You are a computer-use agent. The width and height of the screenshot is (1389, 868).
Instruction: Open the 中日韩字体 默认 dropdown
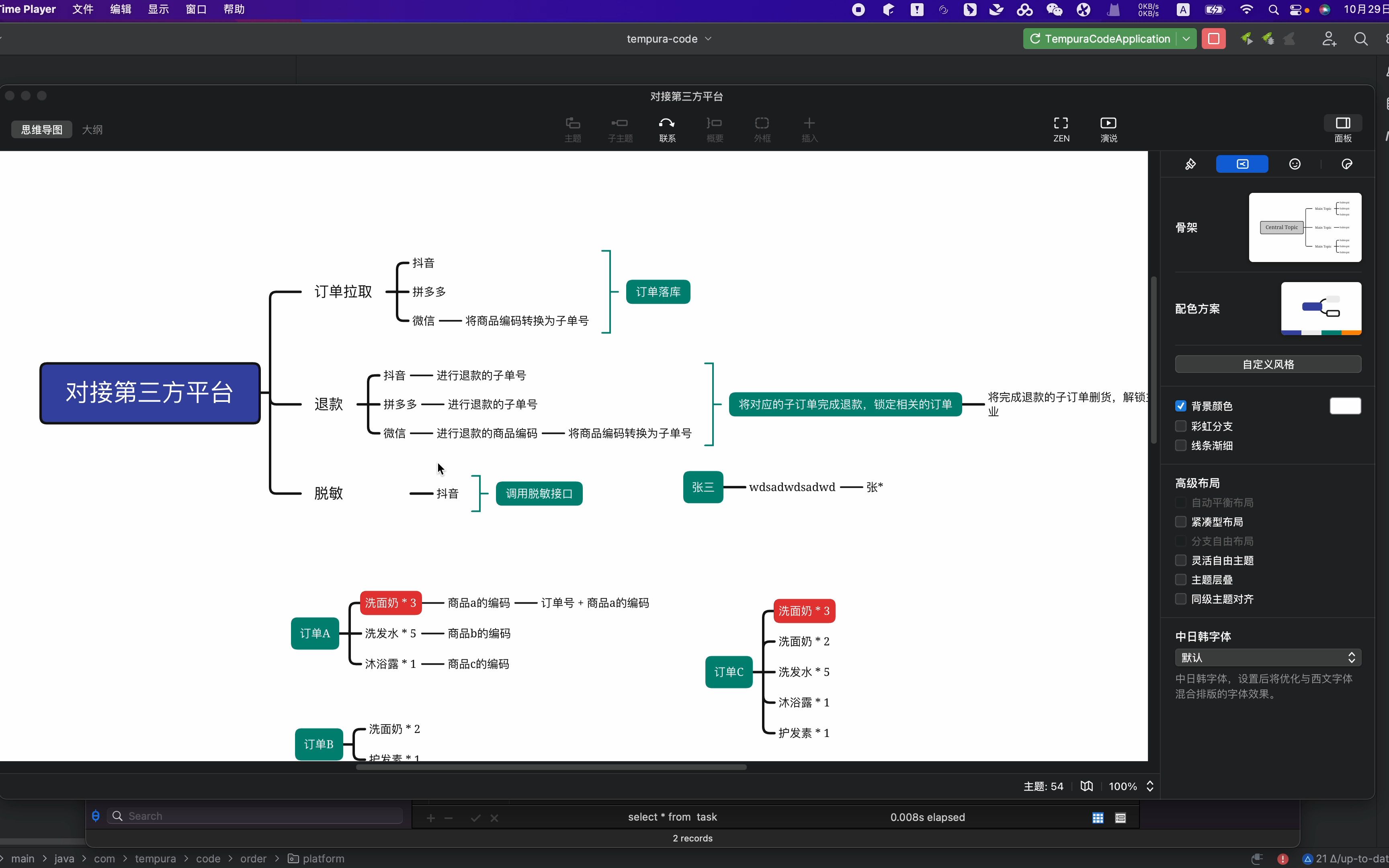click(1268, 657)
